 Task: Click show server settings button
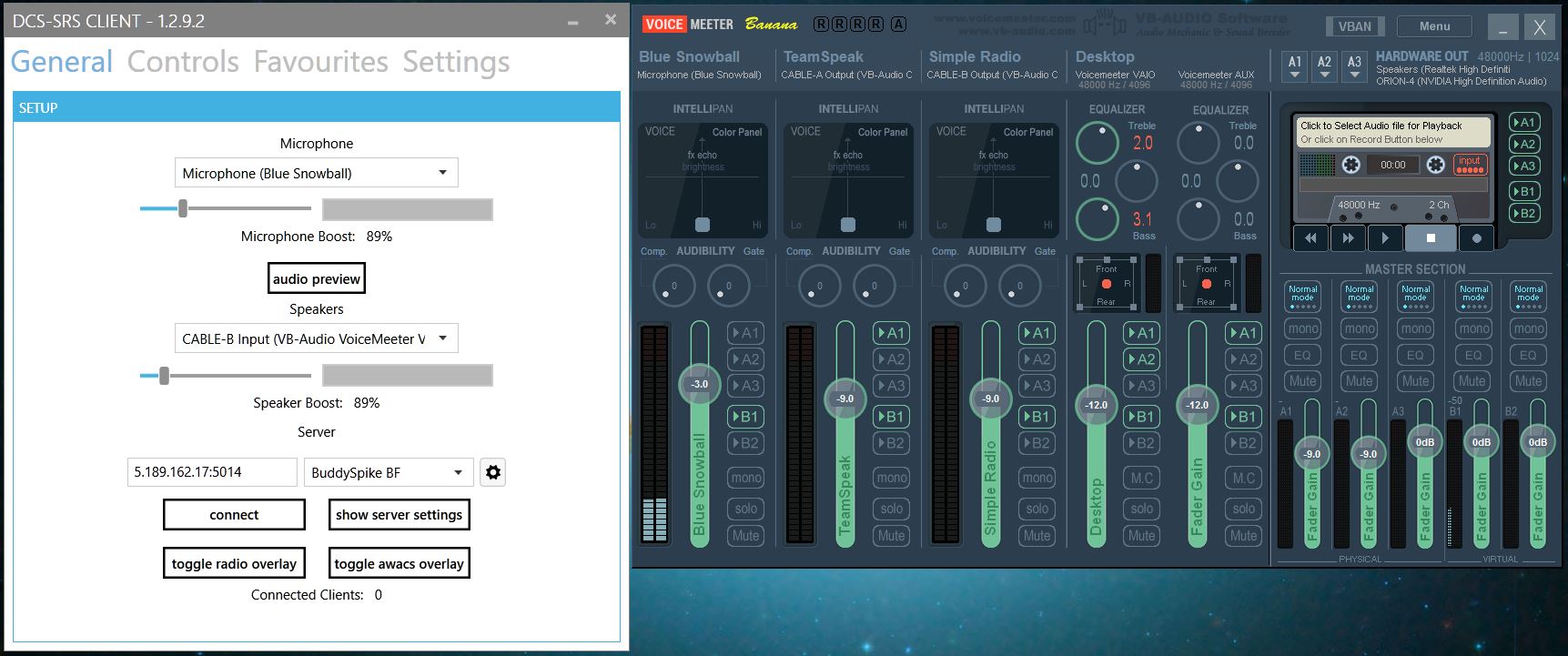pos(399,514)
